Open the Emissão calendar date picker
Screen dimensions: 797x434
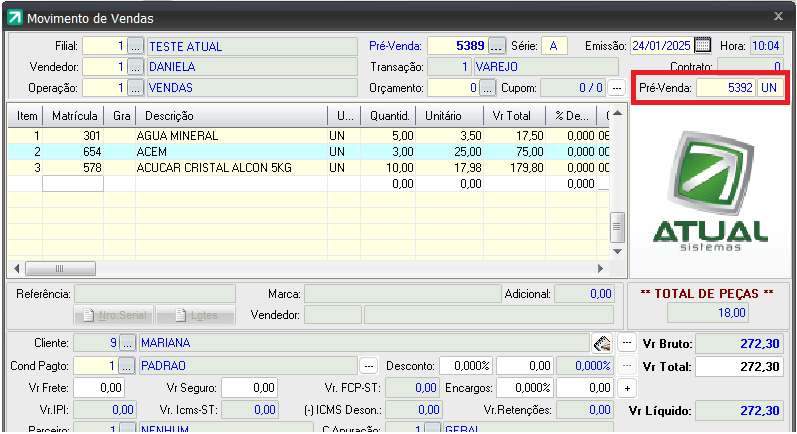tap(702, 46)
